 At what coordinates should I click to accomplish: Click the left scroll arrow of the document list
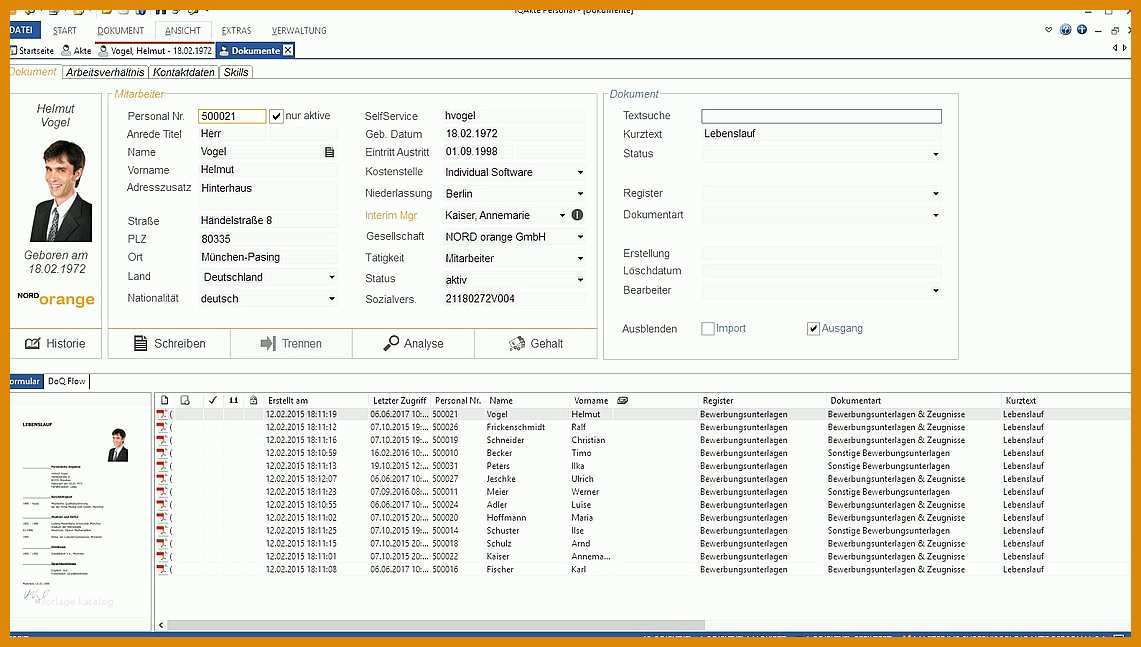coord(161,625)
